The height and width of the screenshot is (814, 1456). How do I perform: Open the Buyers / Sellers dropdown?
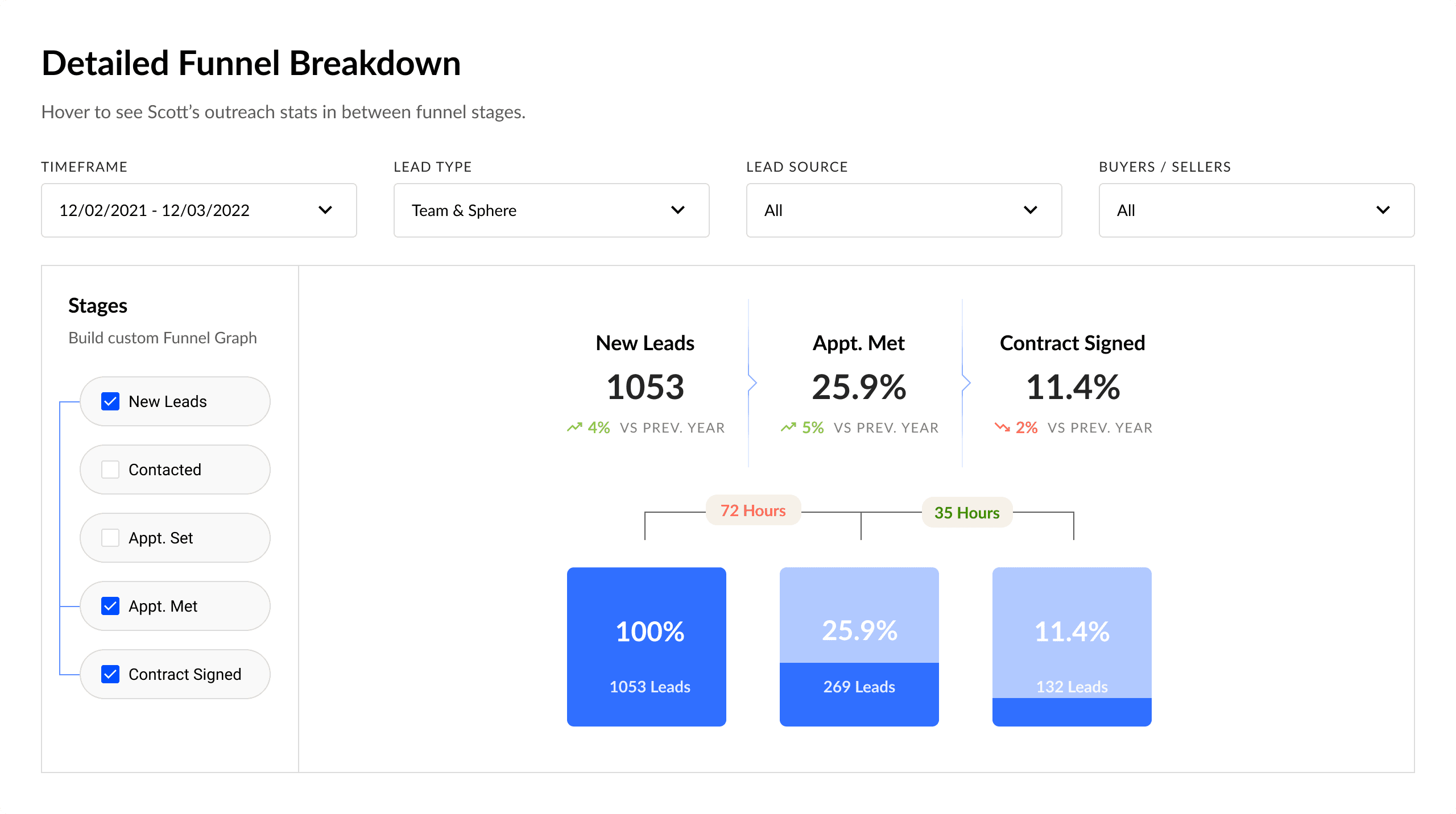(1256, 210)
